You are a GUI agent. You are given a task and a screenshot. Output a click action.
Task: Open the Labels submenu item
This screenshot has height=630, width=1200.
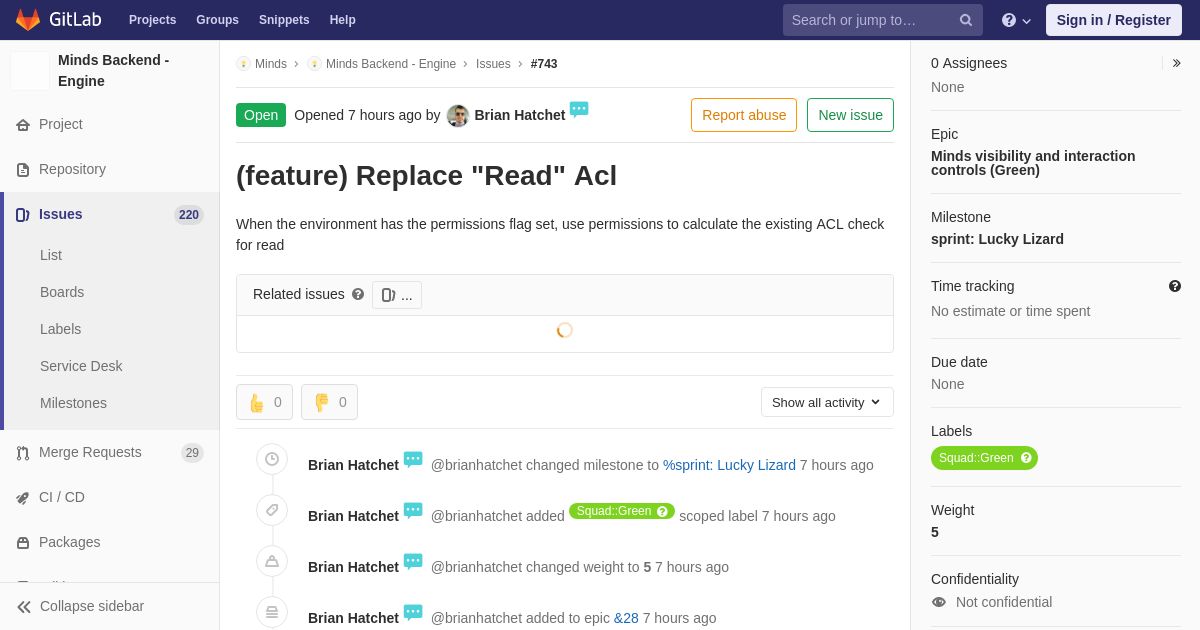[x=60, y=329]
